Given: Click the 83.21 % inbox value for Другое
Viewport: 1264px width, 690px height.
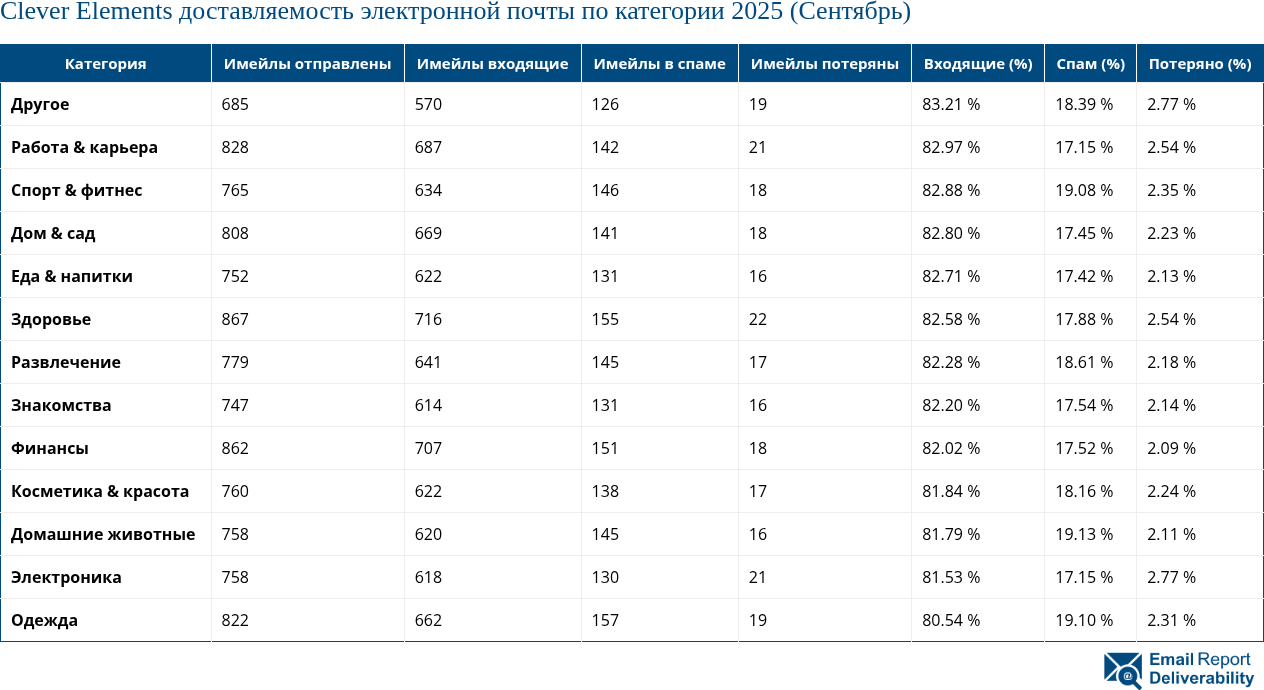Looking at the screenshot, I should pyautogui.click(x=950, y=104).
